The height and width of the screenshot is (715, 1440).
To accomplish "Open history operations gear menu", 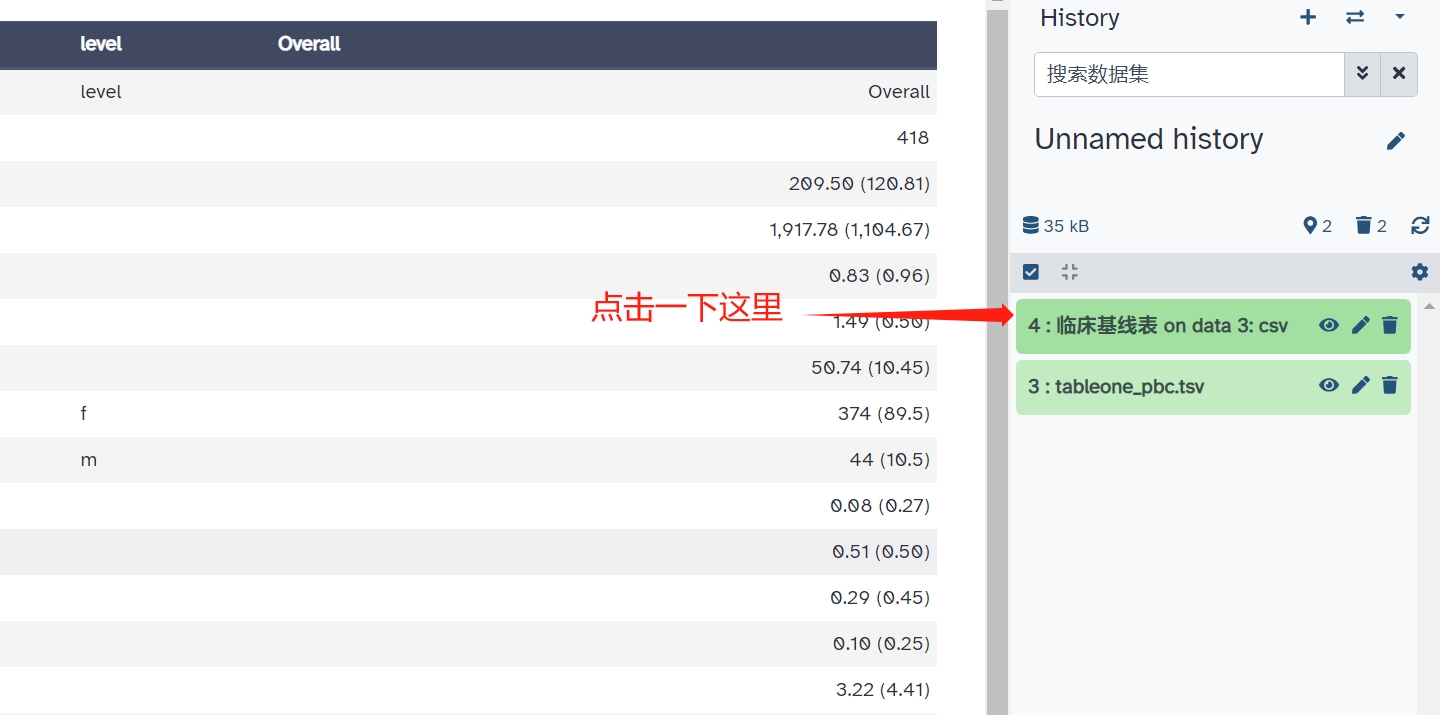I will point(1419,272).
